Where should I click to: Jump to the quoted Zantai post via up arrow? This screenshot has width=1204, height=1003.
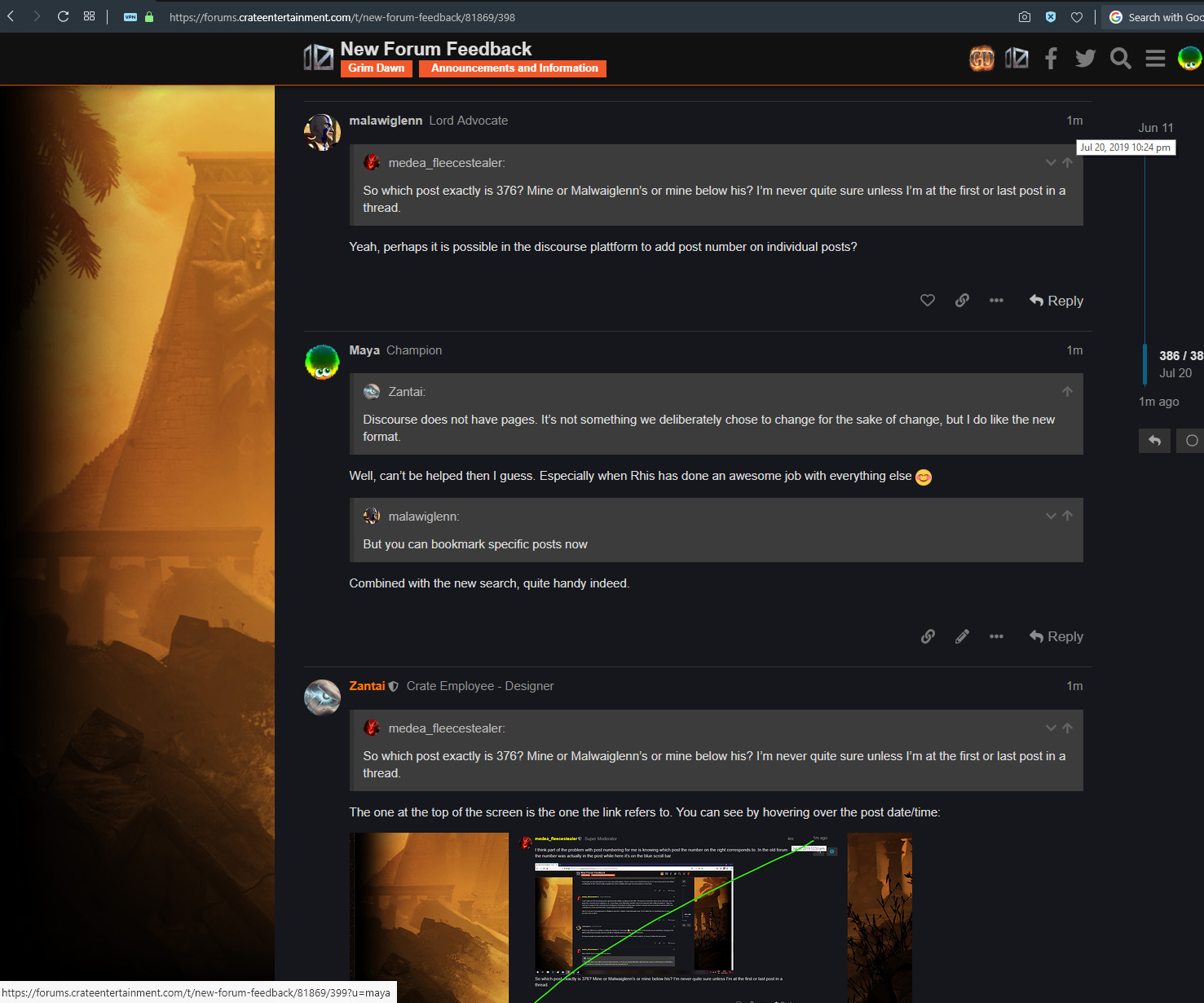pyautogui.click(x=1067, y=392)
